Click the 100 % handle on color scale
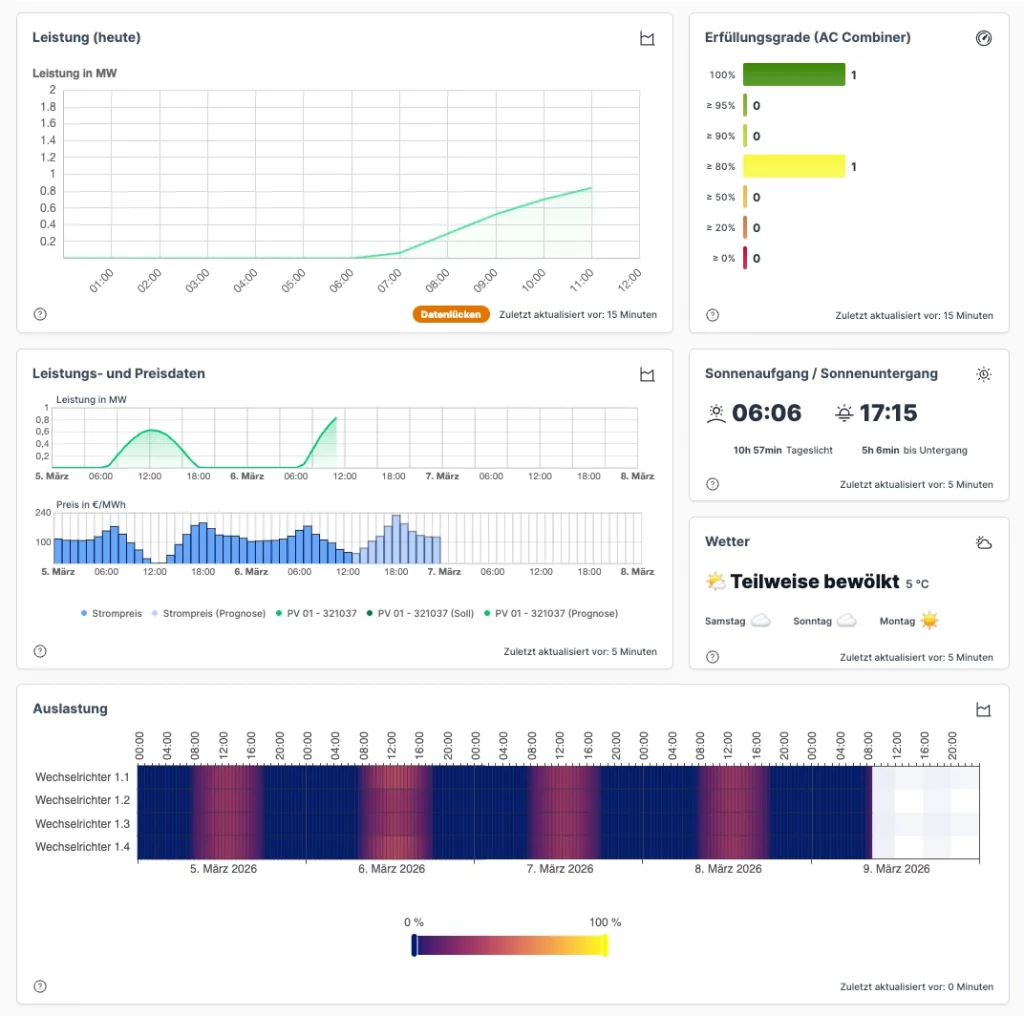 point(605,945)
